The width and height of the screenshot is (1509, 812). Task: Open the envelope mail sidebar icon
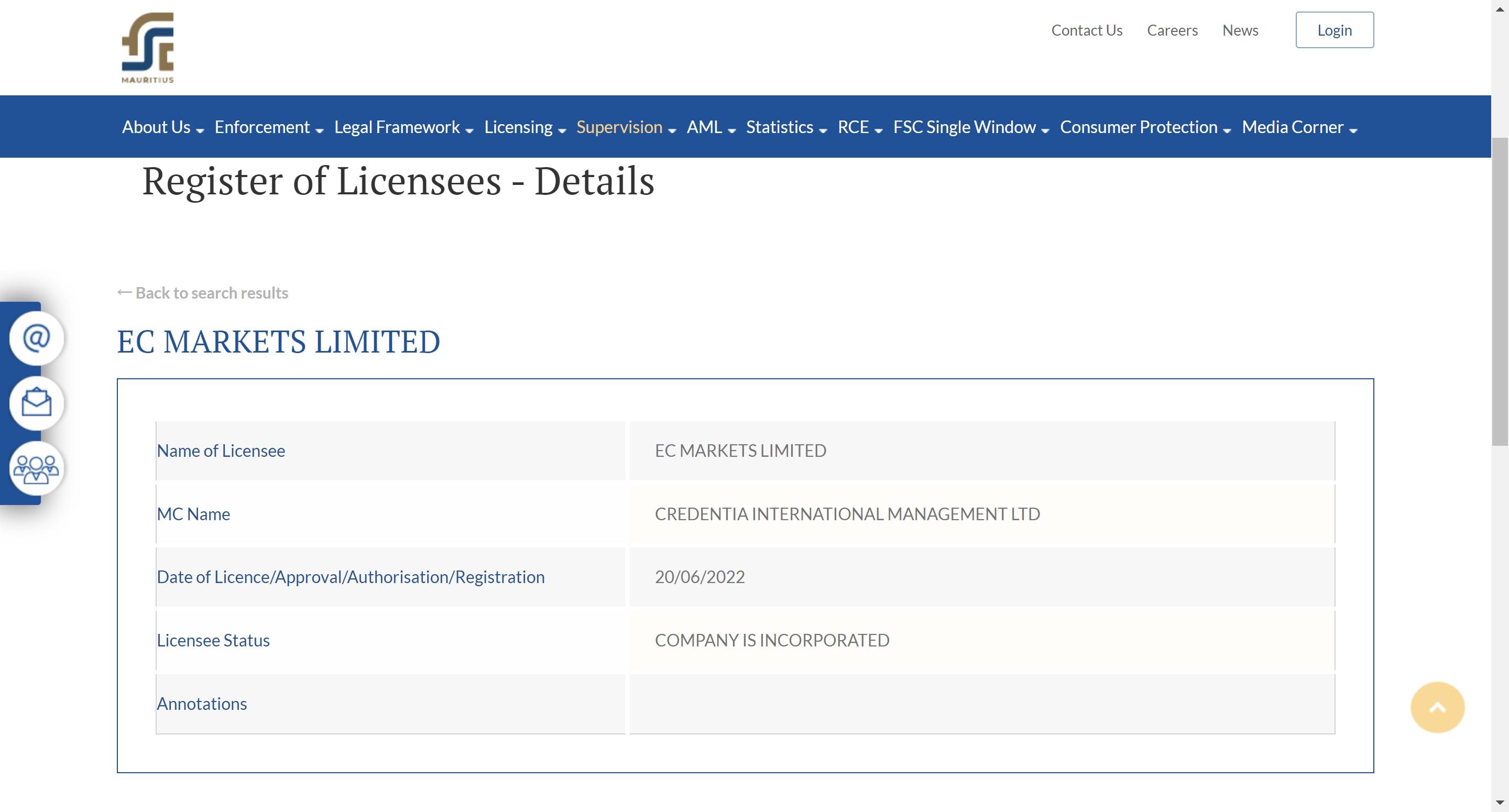(36, 403)
